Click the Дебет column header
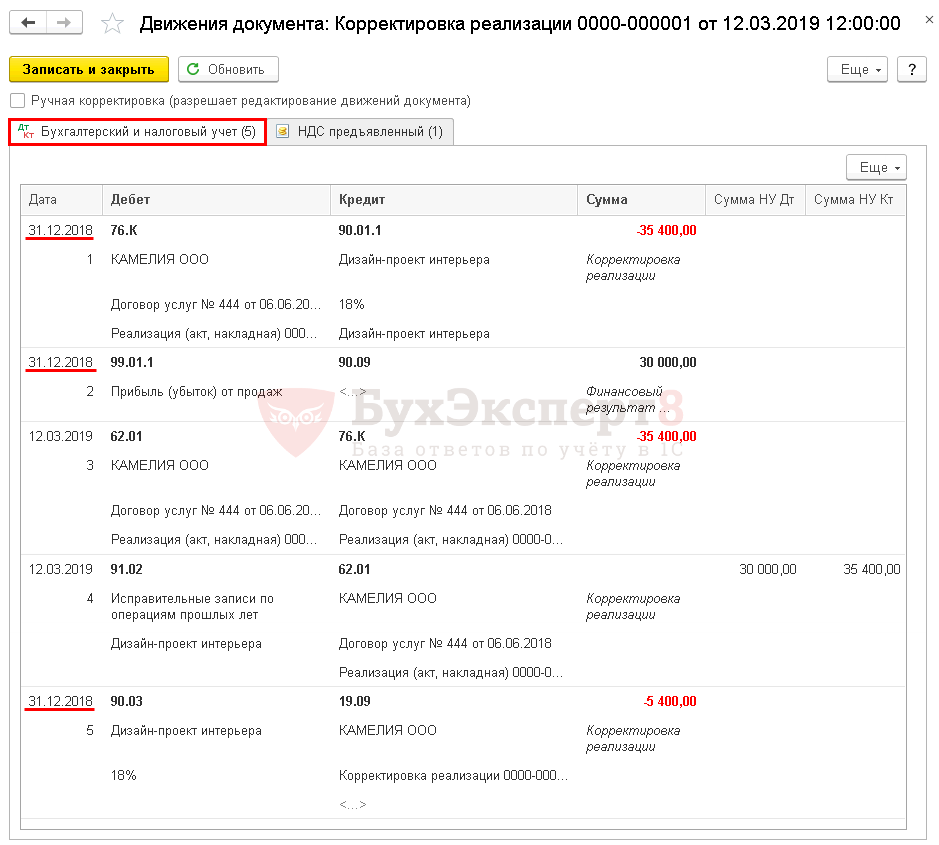This screenshot has width=939, height=845. 216,200
